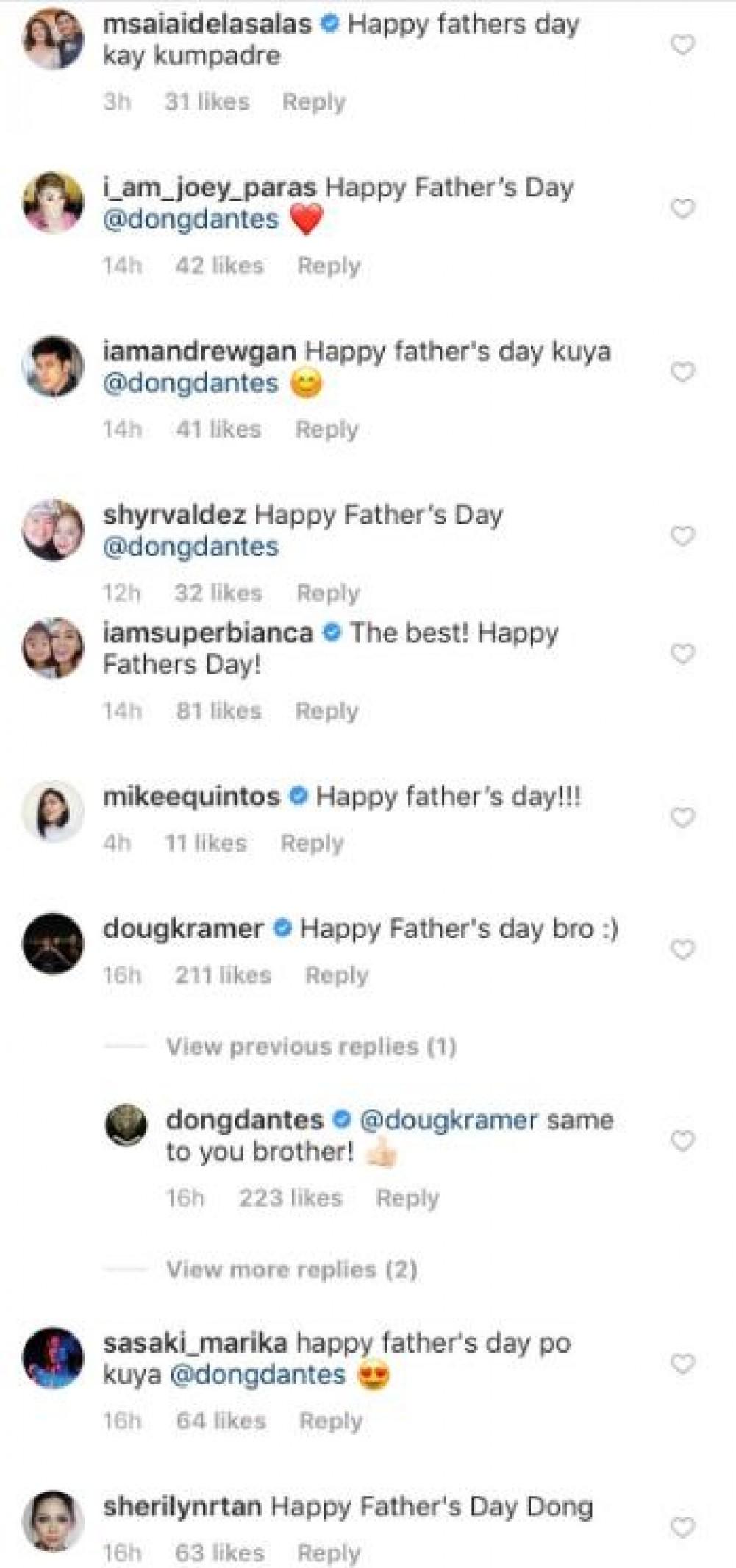Open dougkramer's profile avatar
The image size is (736, 1568).
53,944
